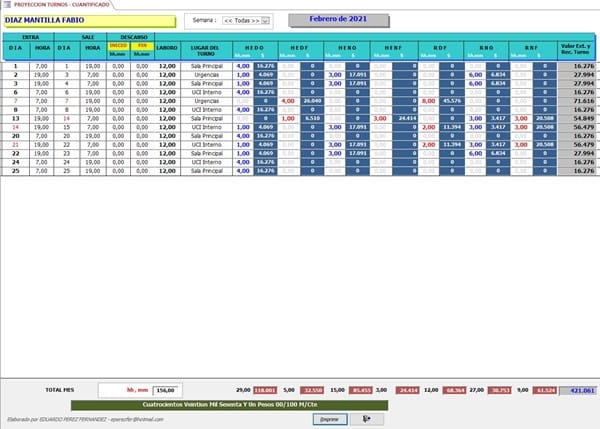The image size is (600, 429).
Task: Click the 71.616 row total
Action: coord(576,101)
